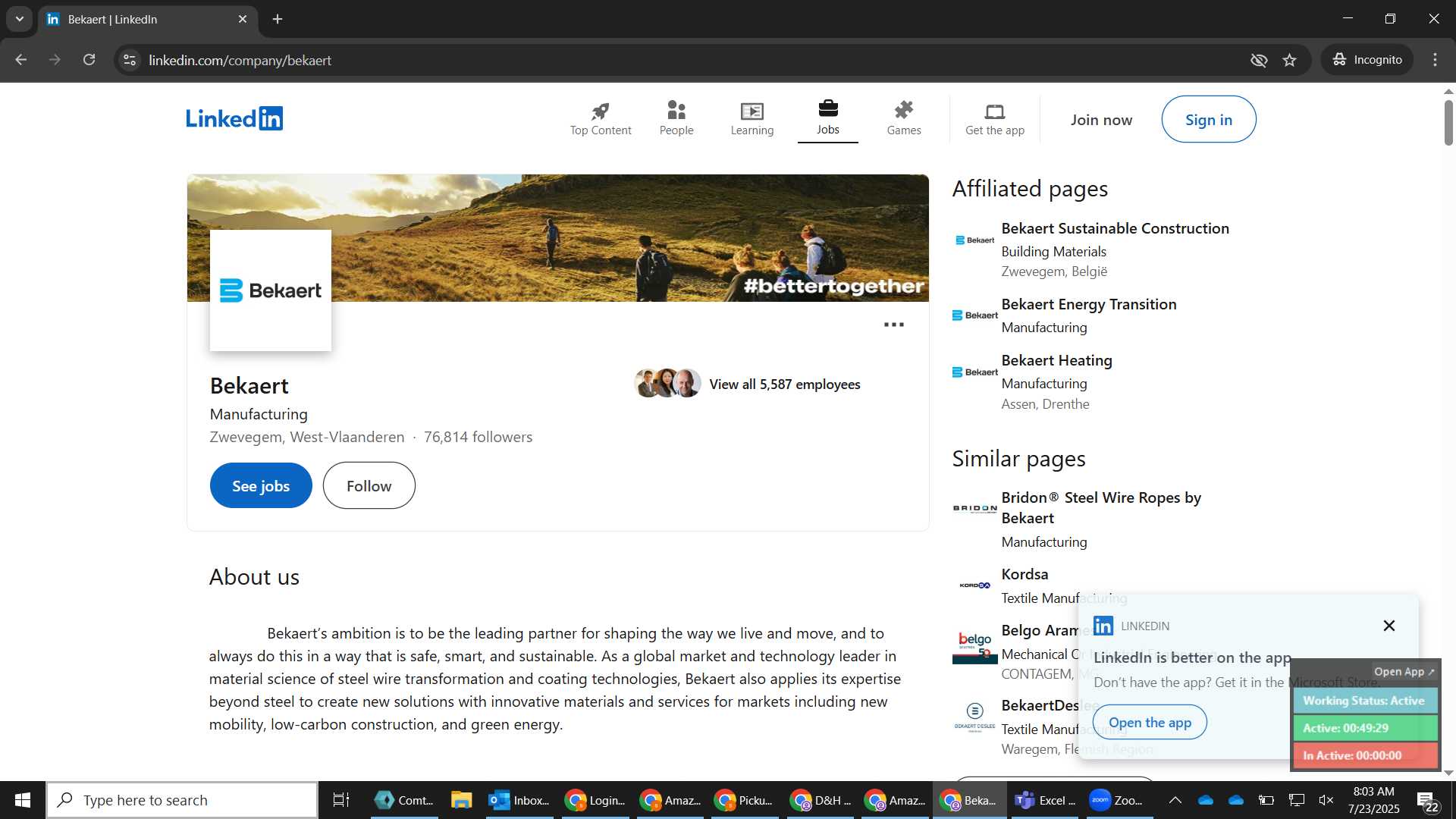The width and height of the screenshot is (1456, 819).
Task: Open the tab search dropdown
Action: pyautogui.click(x=20, y=19)
